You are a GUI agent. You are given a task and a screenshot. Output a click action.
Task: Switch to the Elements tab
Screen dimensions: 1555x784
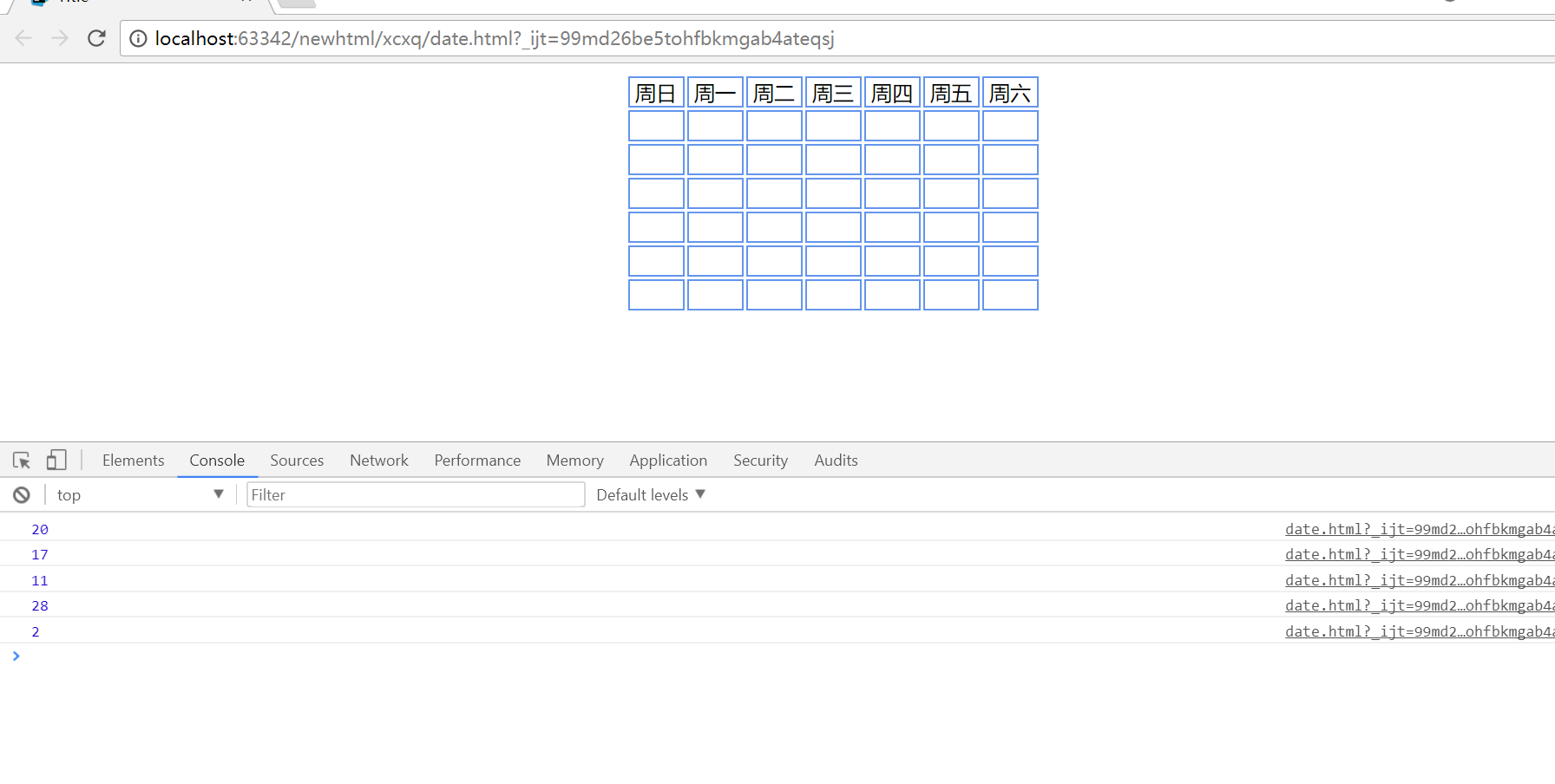(133, 461)
